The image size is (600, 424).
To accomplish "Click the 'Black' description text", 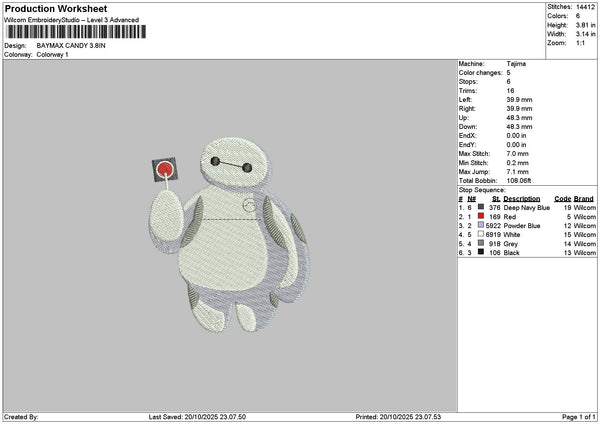I will (x=511, y=253).
